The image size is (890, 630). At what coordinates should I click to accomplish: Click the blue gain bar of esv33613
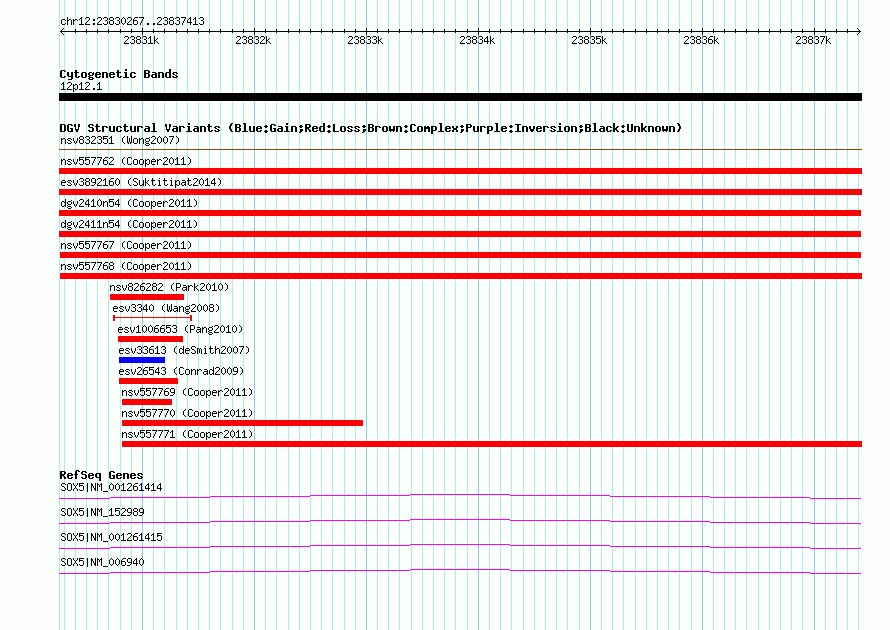tap(142, 360)
